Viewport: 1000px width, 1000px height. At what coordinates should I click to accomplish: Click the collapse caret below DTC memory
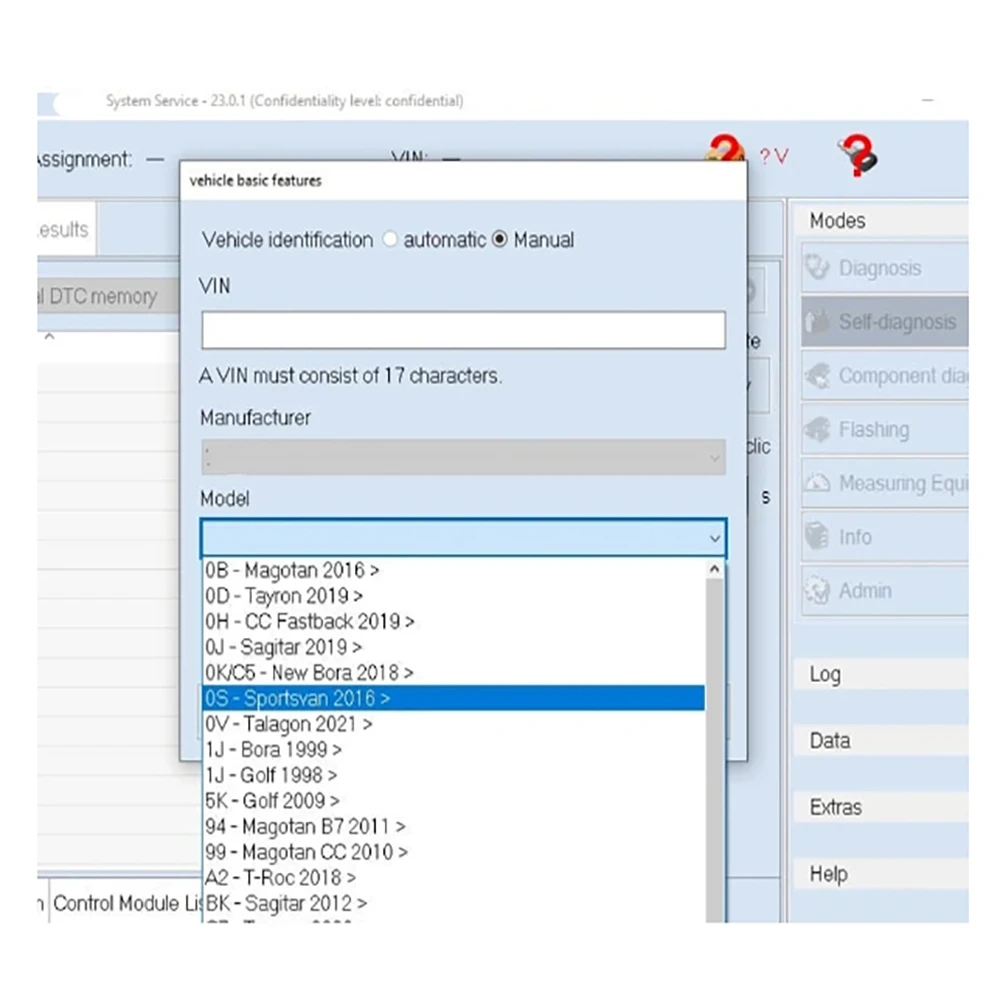coord(50,336)
